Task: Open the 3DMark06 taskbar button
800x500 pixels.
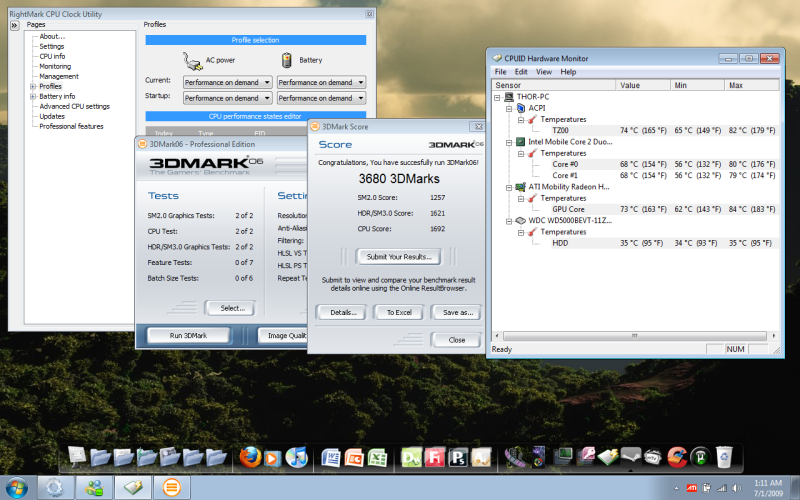Action: pyautogui.click(x=171, y=488)
